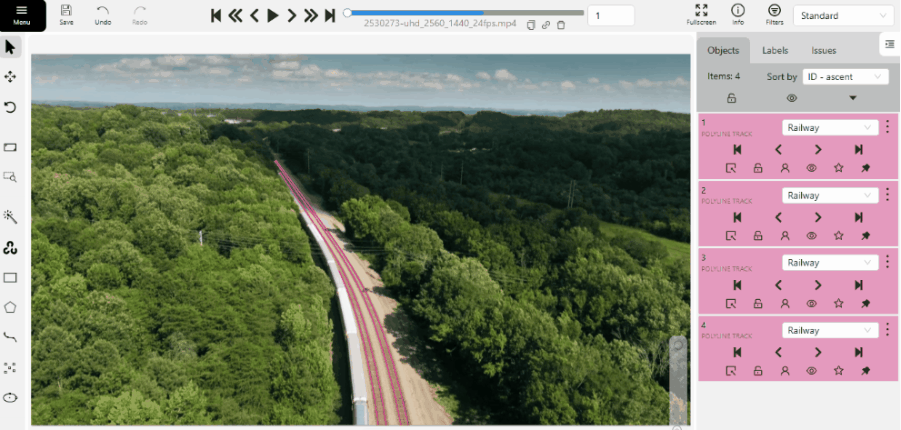901x430 pixels.
Task: Jump backward multiple frames
Action: (x=235, y=16)
